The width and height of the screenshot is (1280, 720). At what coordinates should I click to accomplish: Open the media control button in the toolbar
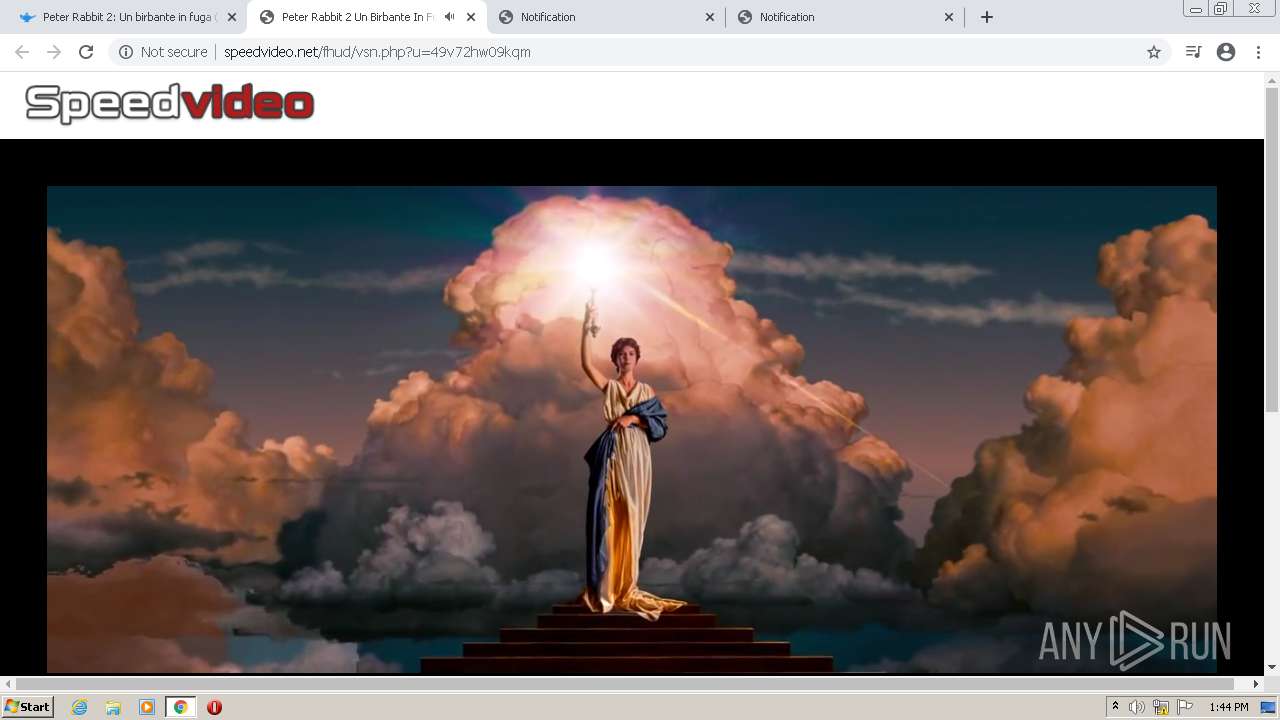(1193, 52)
